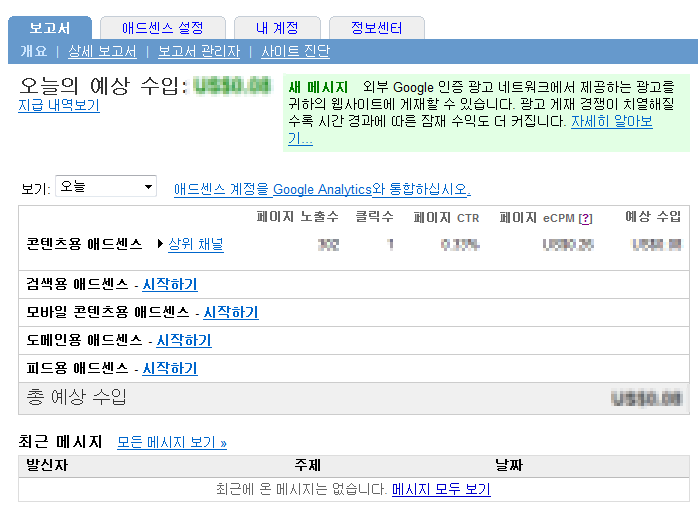698x505 pixels.
Task: Click 시작하기 for 도메인용 애드센스
Action: (184, 340)
